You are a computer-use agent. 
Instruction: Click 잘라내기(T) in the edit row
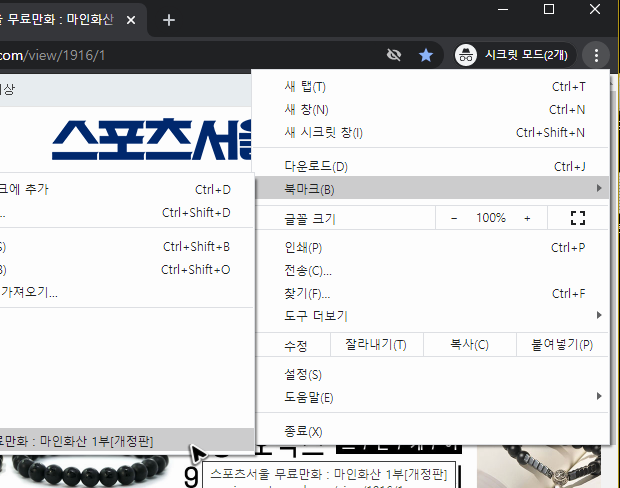click(x=376, y=345)
